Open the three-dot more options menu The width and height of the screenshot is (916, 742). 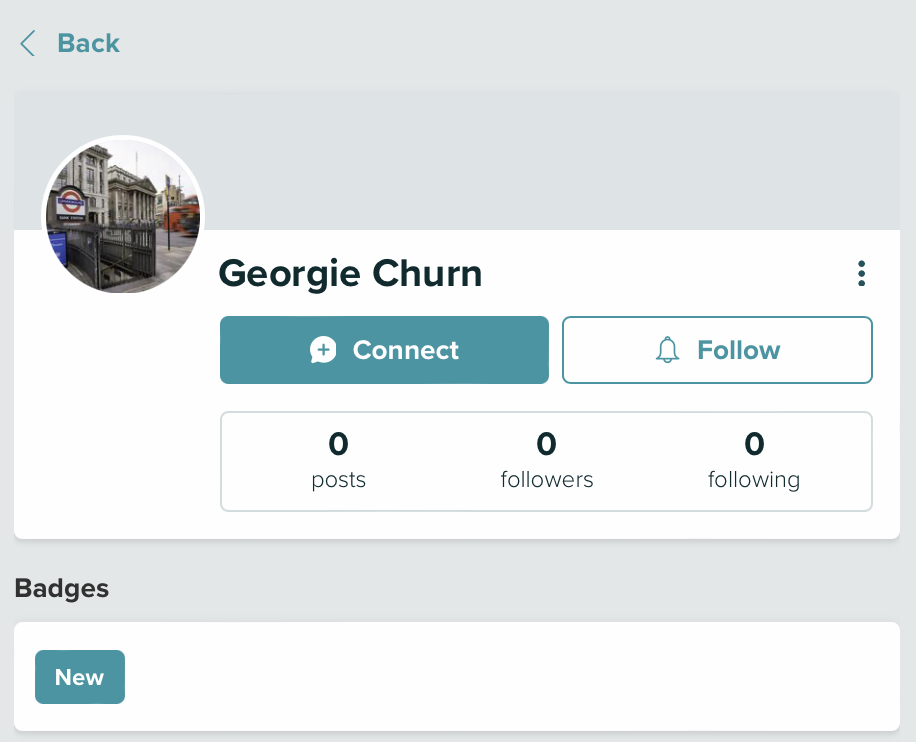[x=861, y=273]
